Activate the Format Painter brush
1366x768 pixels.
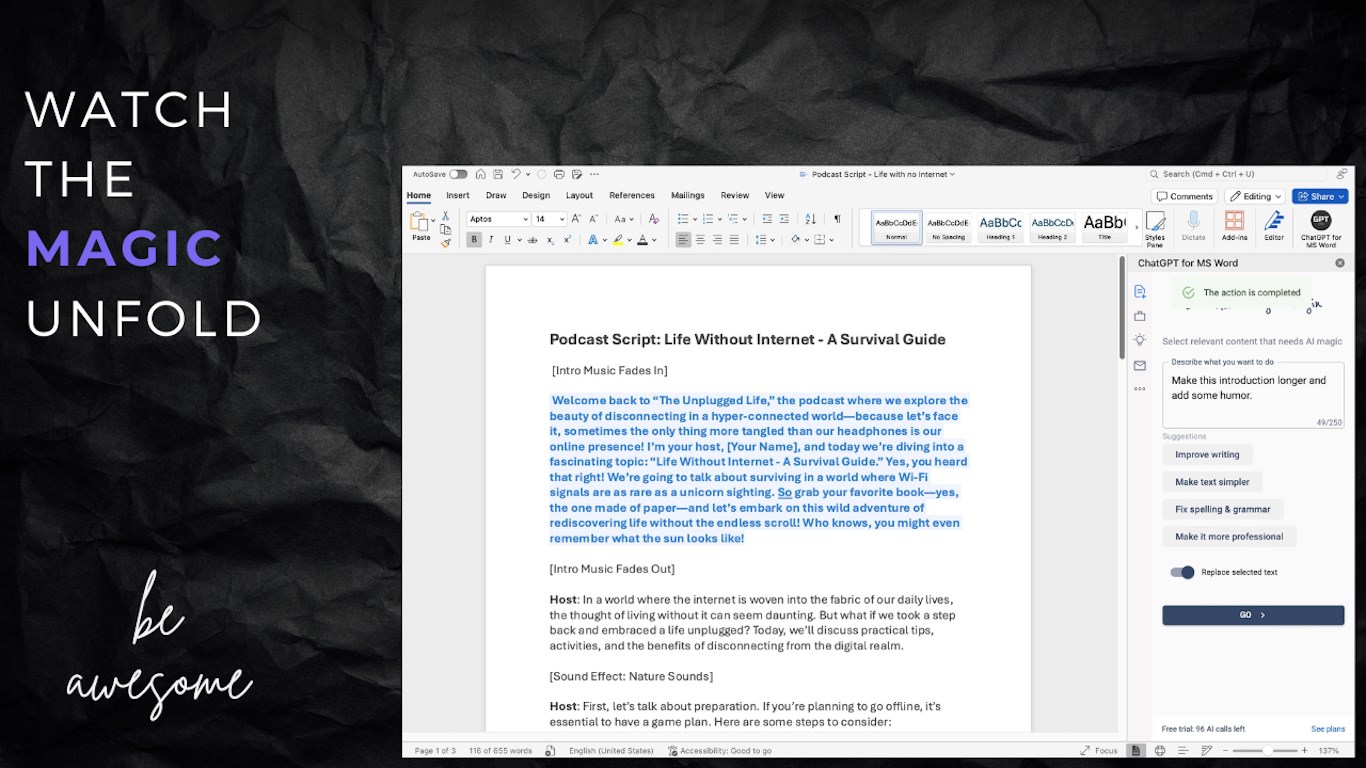[x=446, y=242]
